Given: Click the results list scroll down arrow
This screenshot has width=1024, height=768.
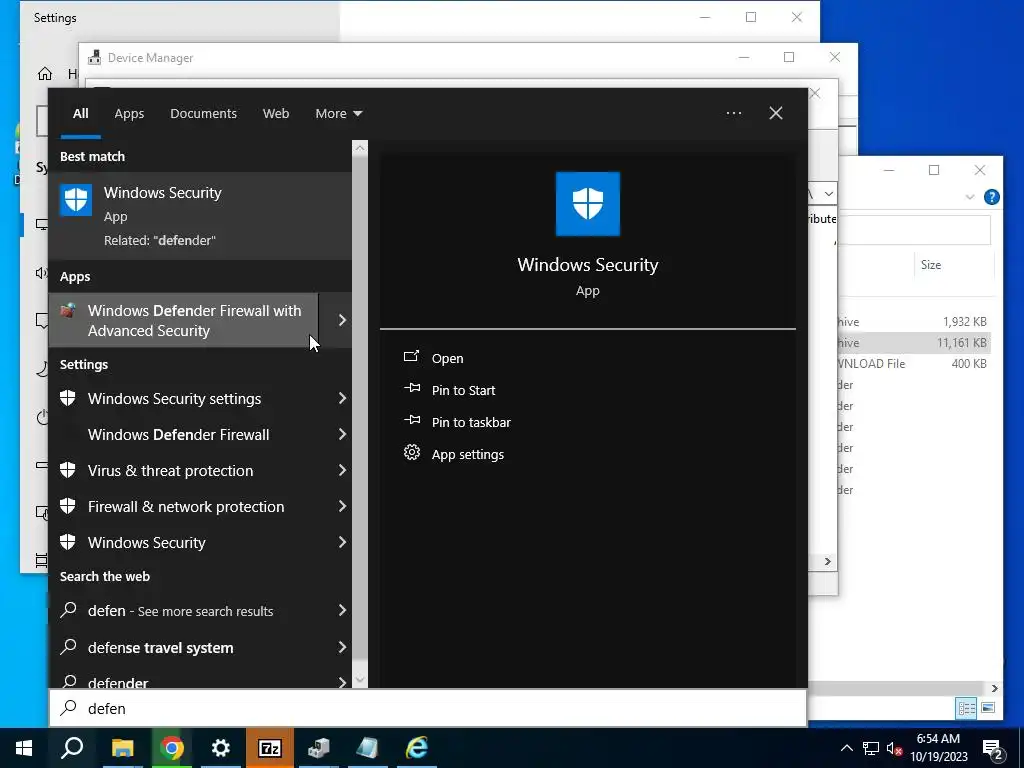Looking at the screenshot, I should click(x=360, y=680).
